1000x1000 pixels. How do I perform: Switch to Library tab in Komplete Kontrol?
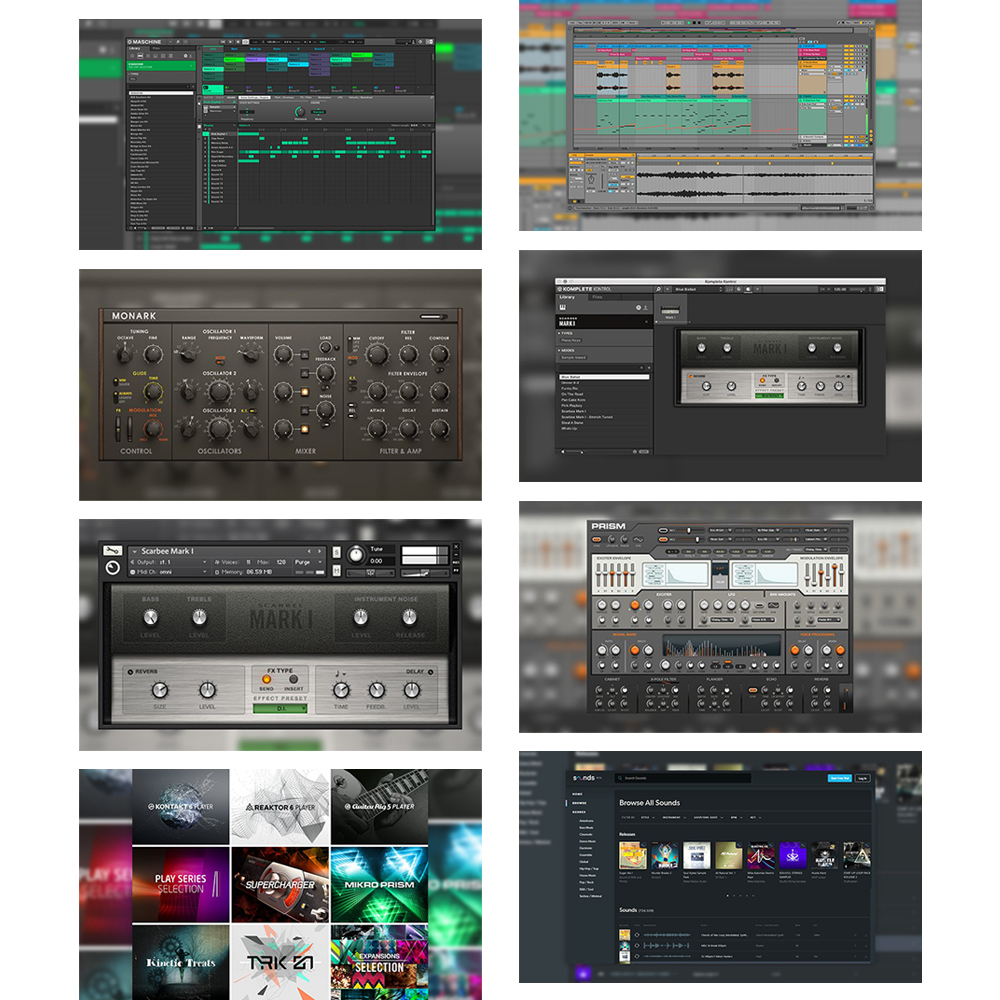[x=568, y=297]
